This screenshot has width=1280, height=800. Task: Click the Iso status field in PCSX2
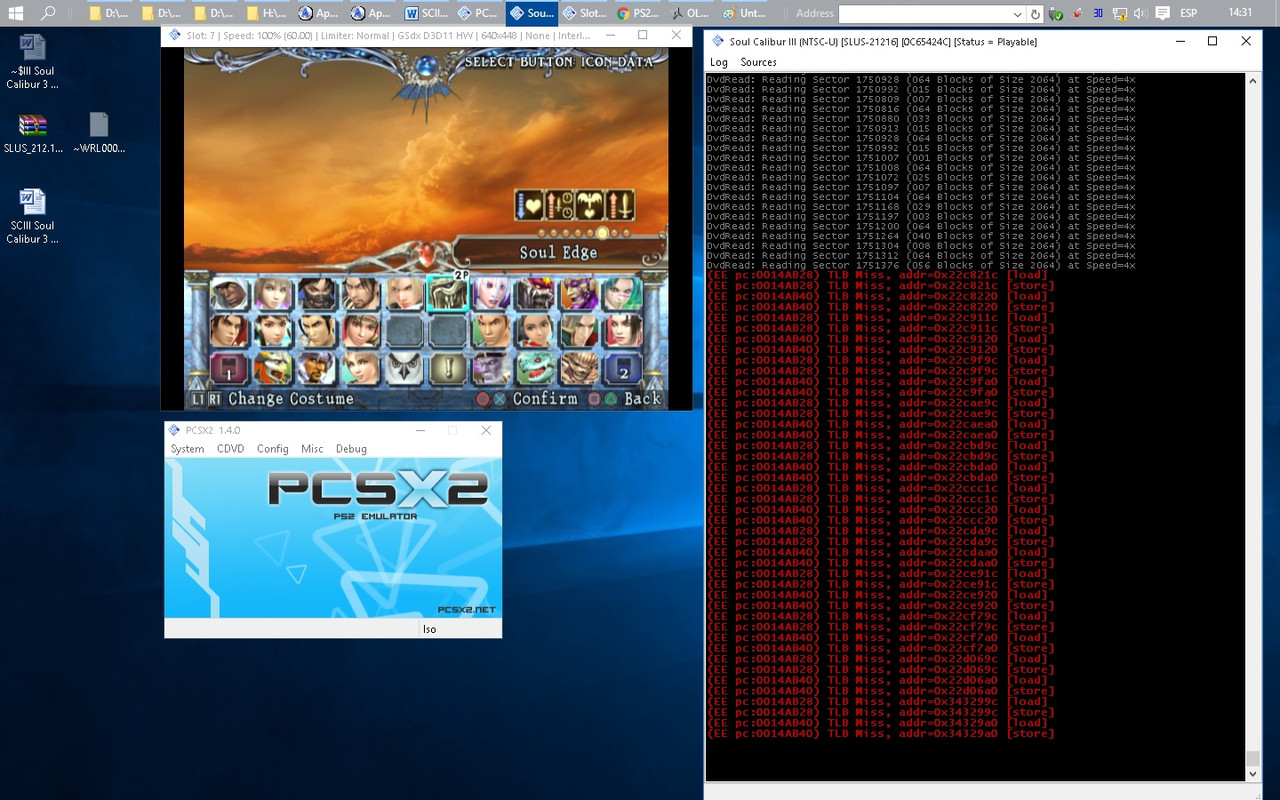460,629
